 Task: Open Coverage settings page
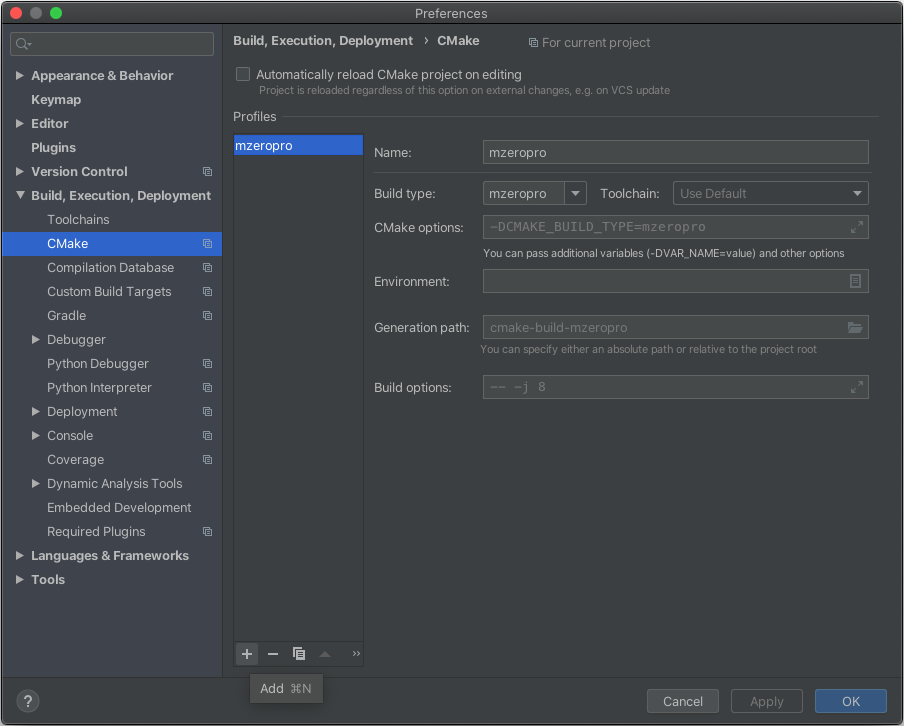[76, 460]
